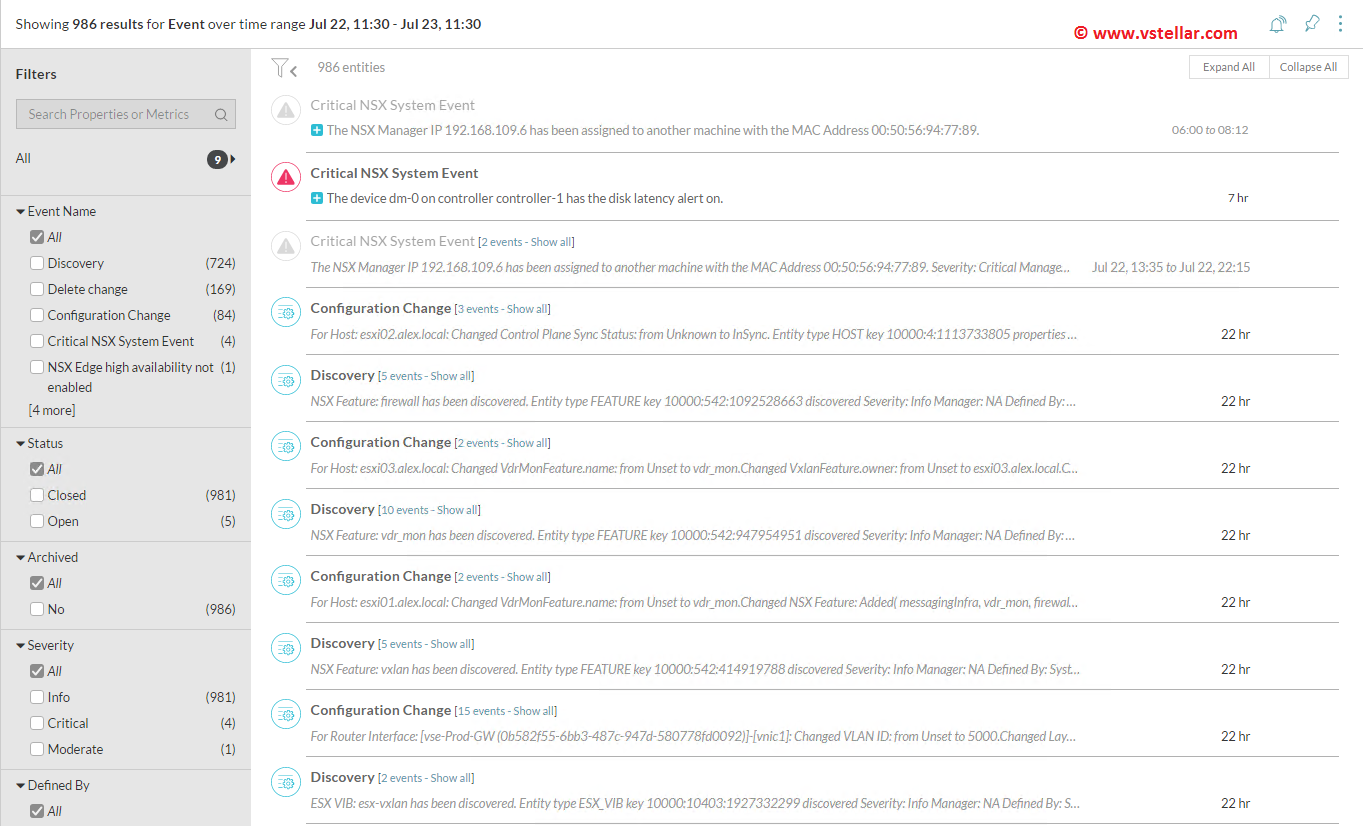
Task: Click the Expand All button
Action: [x=1228, y=67]
